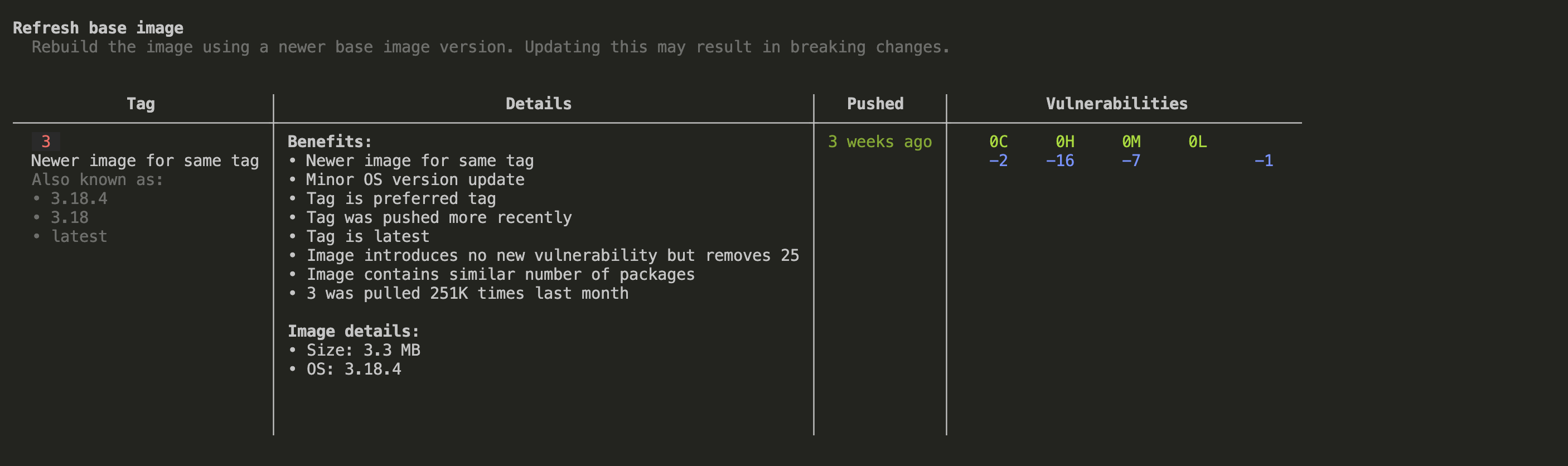The width and height of the screenshot is (1568, 466).
Task: Select the "3.18" alias under Also known as
Action: click(x=69, y=218)
